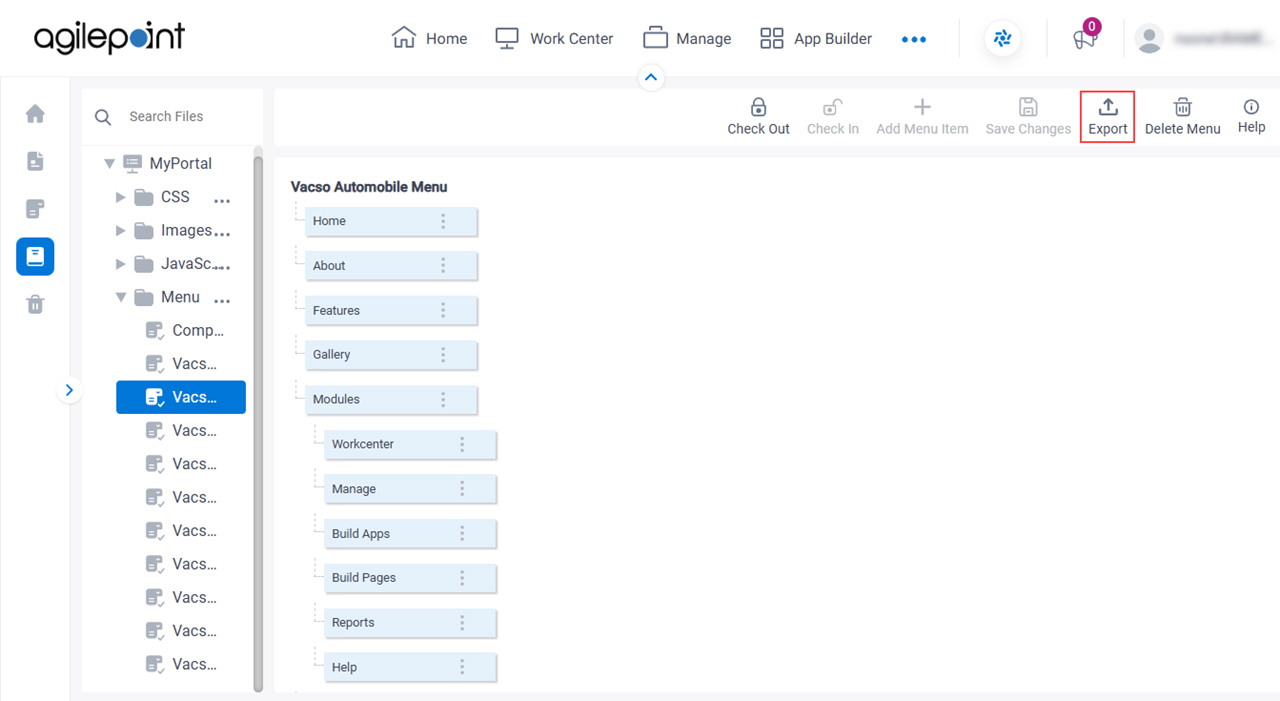Select the MyPortal root node
Image resolution: width=1280 pixels, height=701 pixels.
167,164
